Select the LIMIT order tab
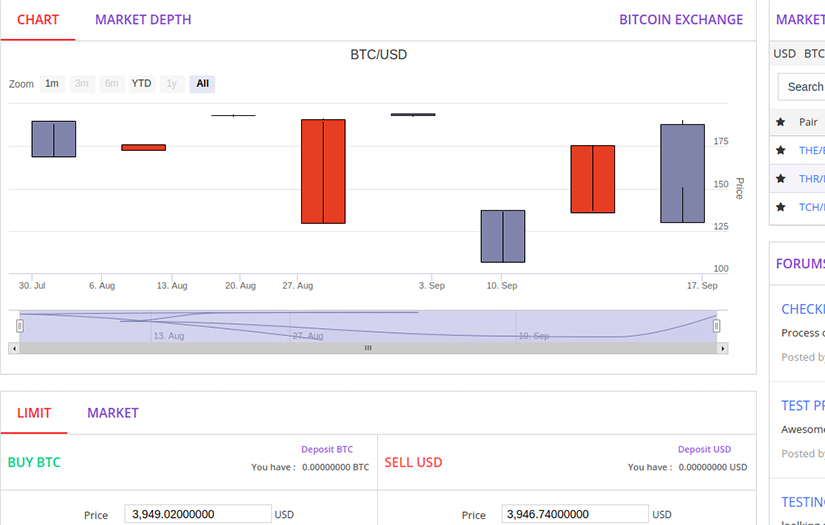This screenshot has width=825, height=525. 34,413
